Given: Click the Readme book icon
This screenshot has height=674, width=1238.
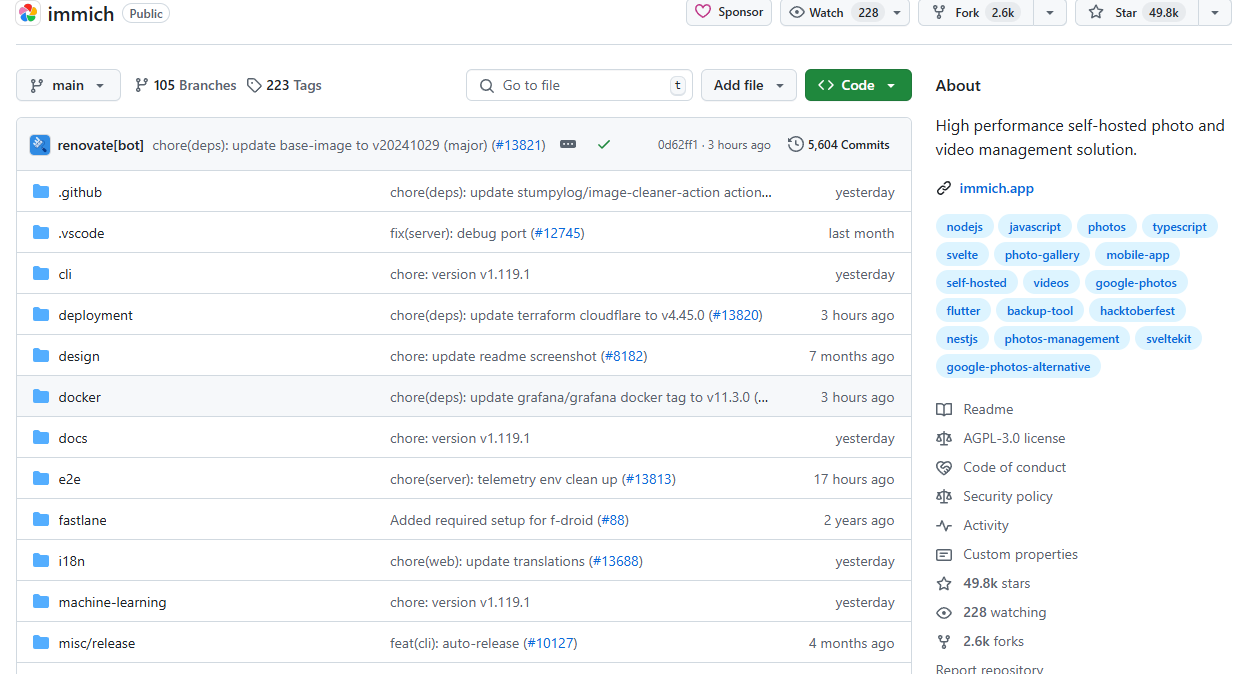Looking at the screenshot, I should 944,410.
